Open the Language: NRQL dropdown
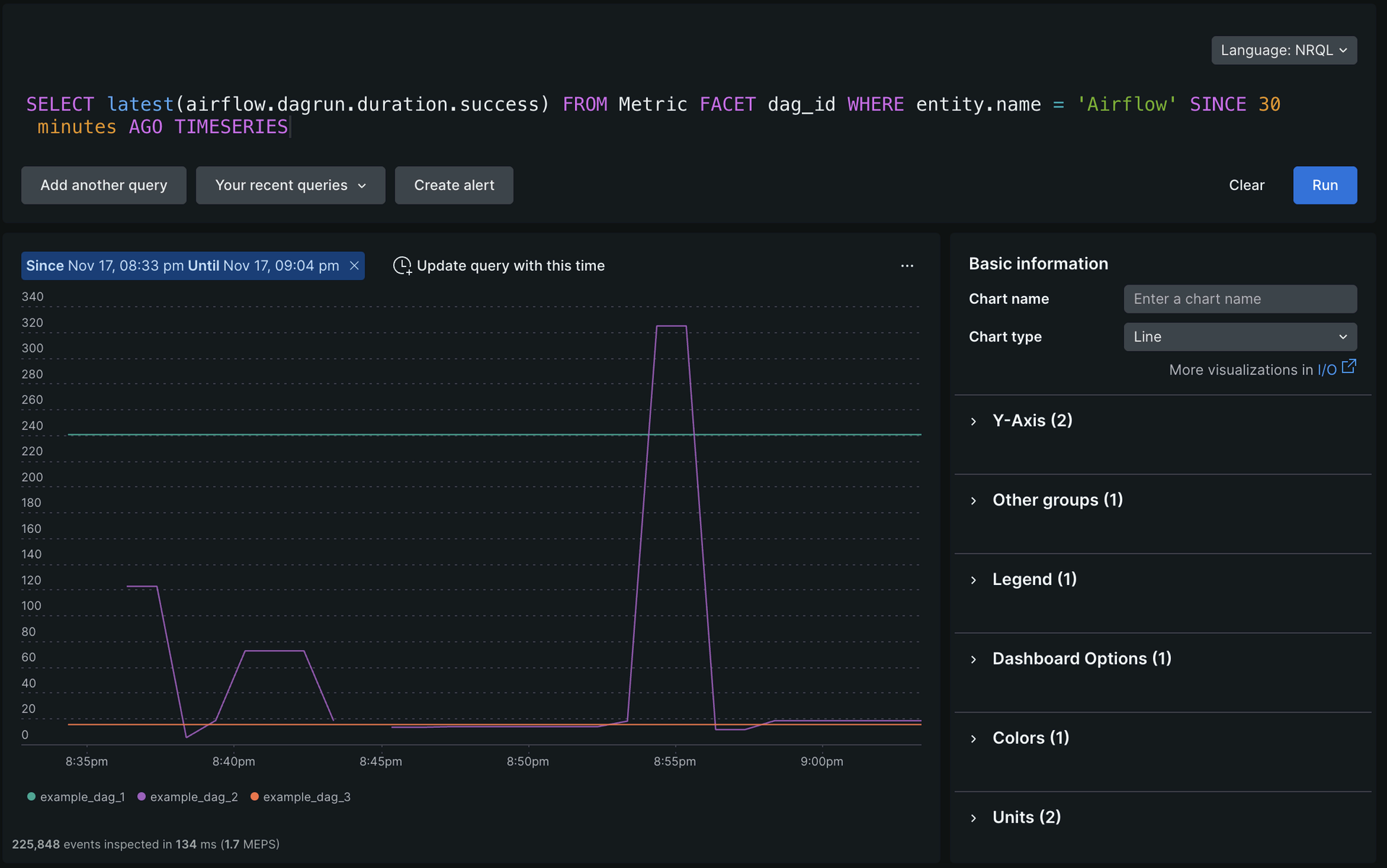The image size is (1387, 868). pos(1284,51)
